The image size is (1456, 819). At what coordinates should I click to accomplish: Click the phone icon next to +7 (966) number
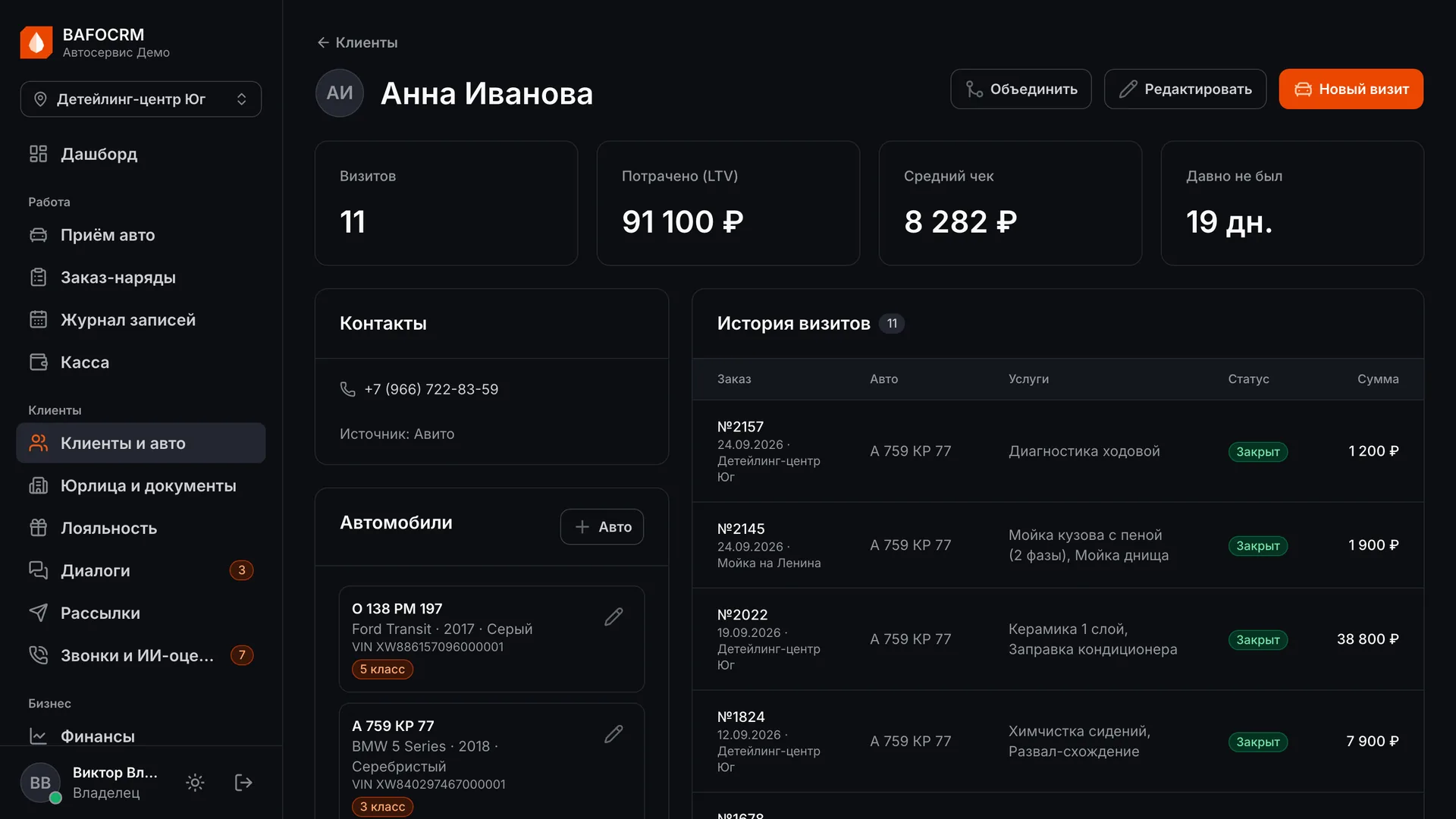(347, 389)
